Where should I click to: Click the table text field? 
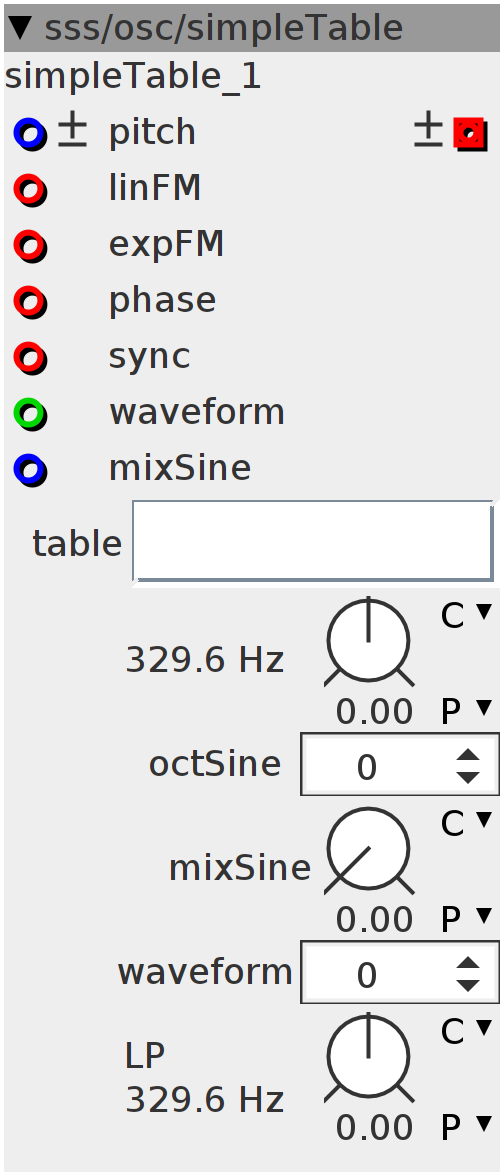pos(313,542)
